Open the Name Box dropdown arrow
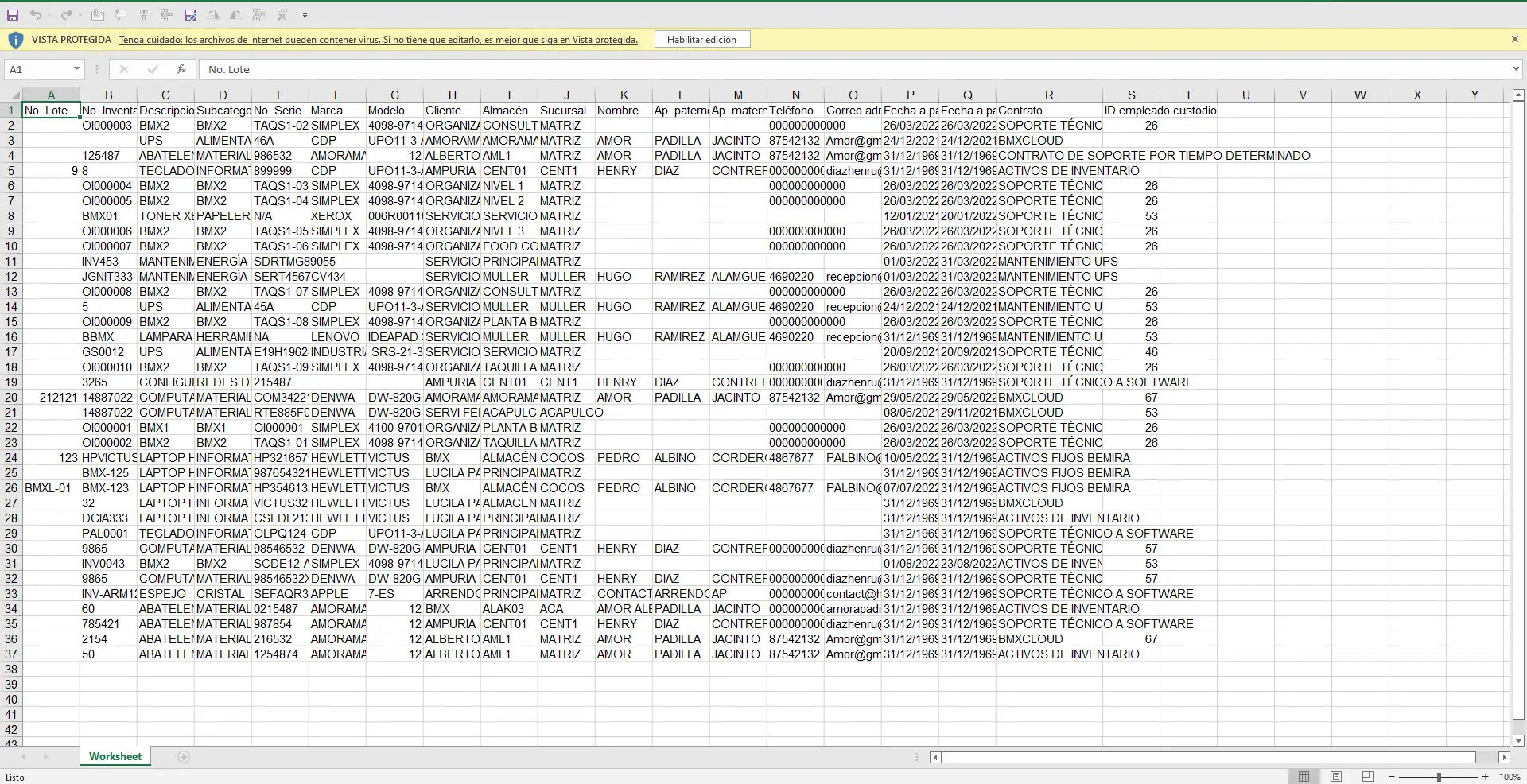This screenshot has height=784, width=1527. click(76, 69)
